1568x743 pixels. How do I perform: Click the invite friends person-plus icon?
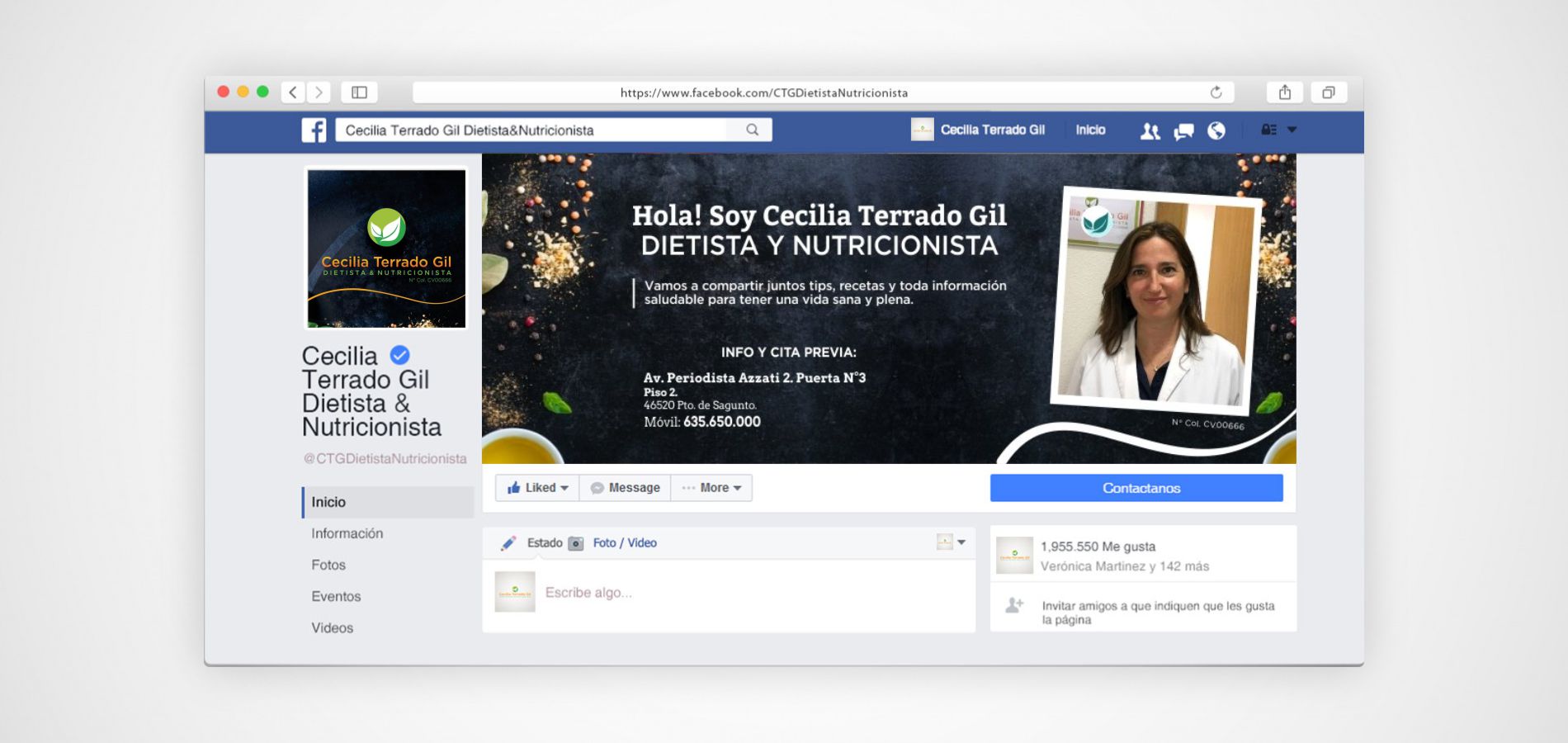pos(1014,605)
